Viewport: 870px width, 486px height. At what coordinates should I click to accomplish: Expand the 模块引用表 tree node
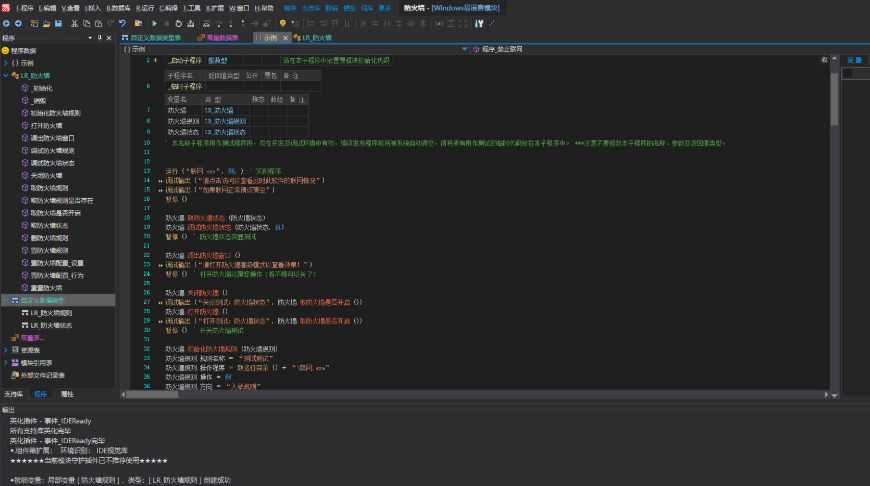tap(6, 363)
